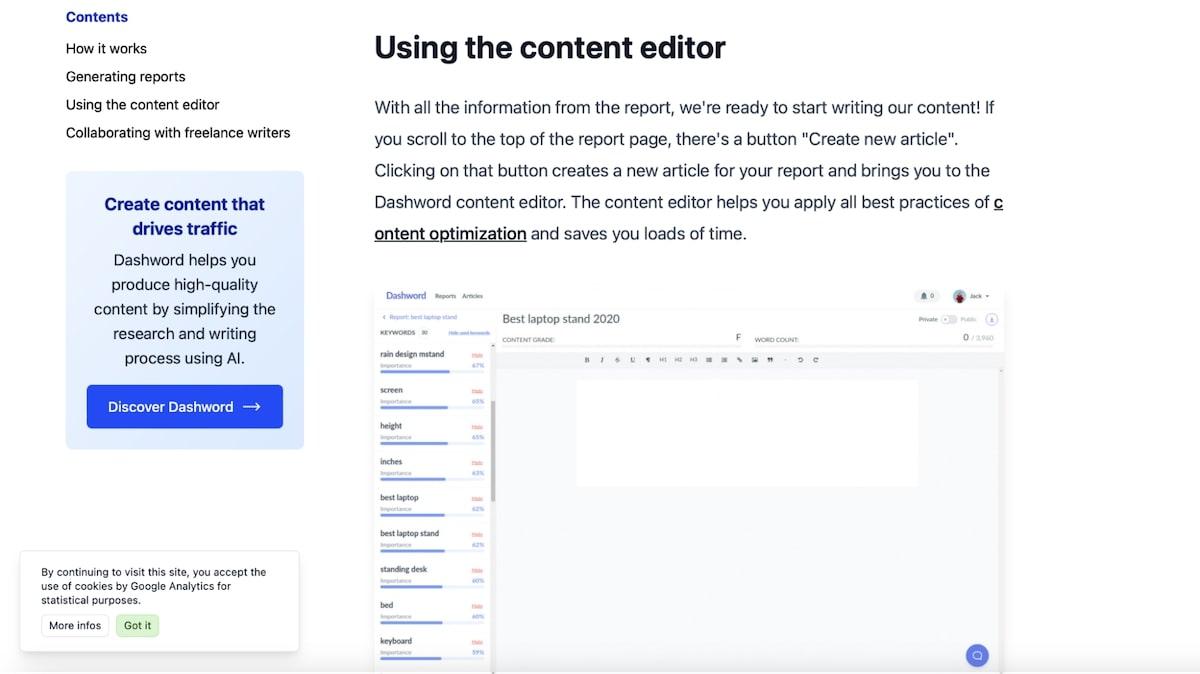Apply the H2 heading style

click(678, 360)
